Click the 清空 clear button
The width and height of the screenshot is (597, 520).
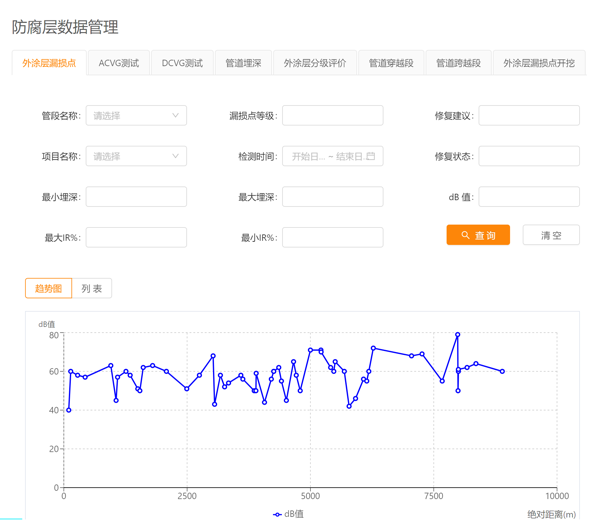[x=551, y=235]
